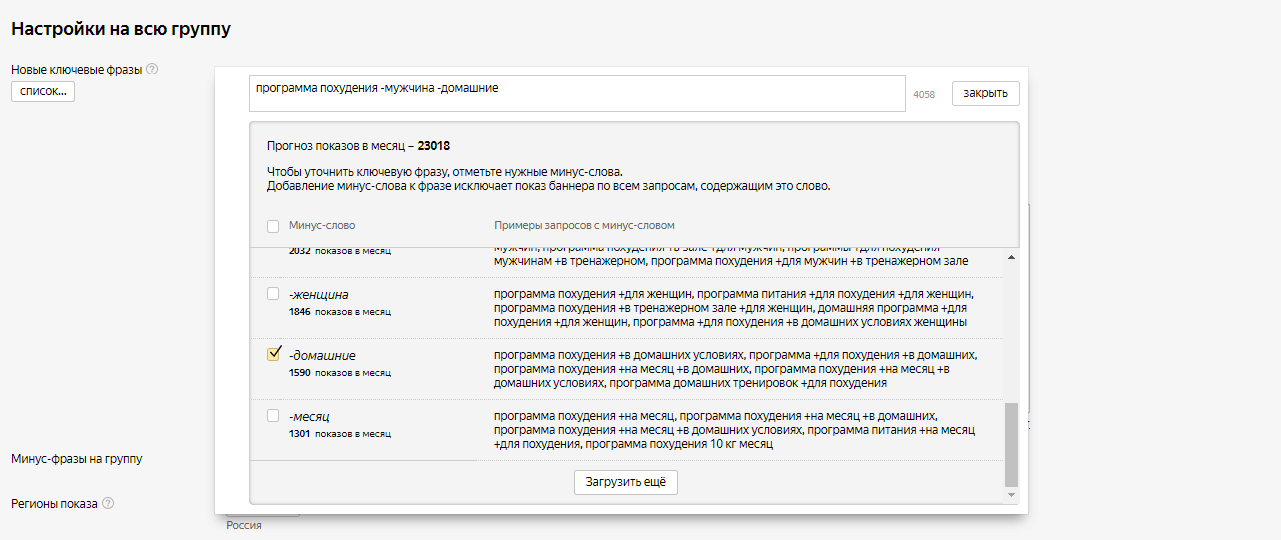This screenshot has height=540, width=1281.
Task: Click 1846 показов в месяц count
Action: tap(340, 312)
